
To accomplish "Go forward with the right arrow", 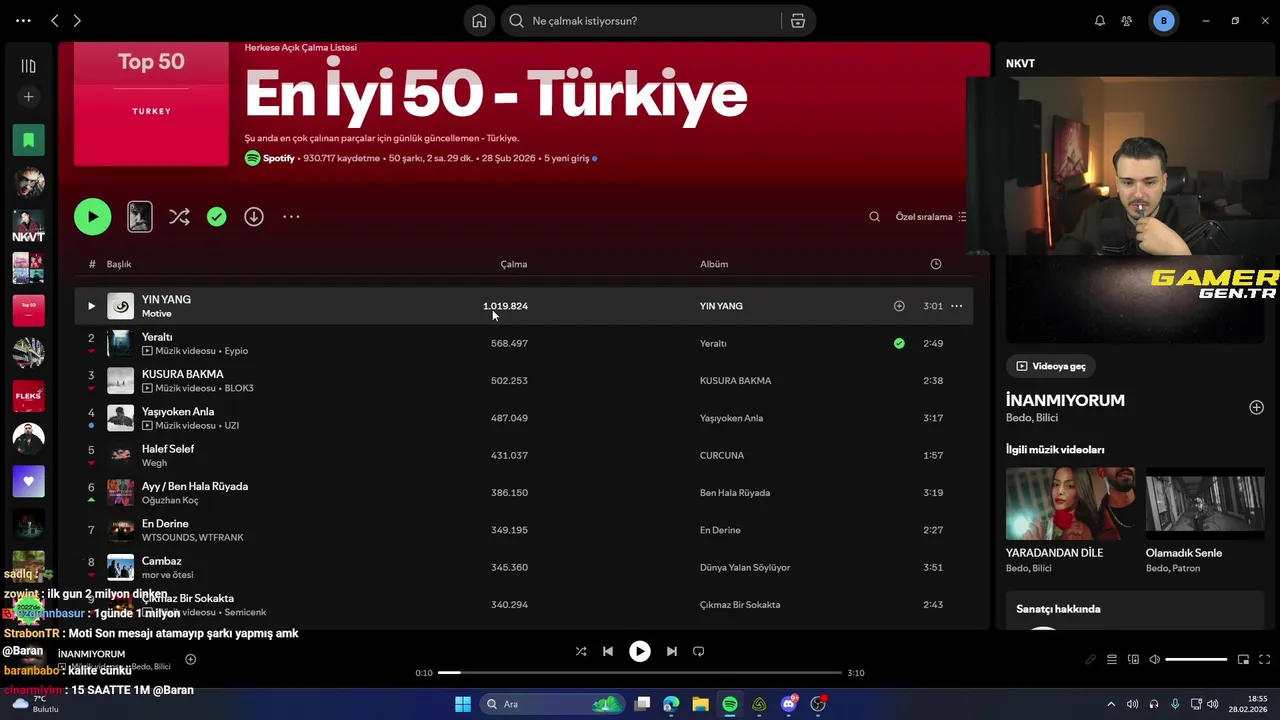I will [77, 21].
